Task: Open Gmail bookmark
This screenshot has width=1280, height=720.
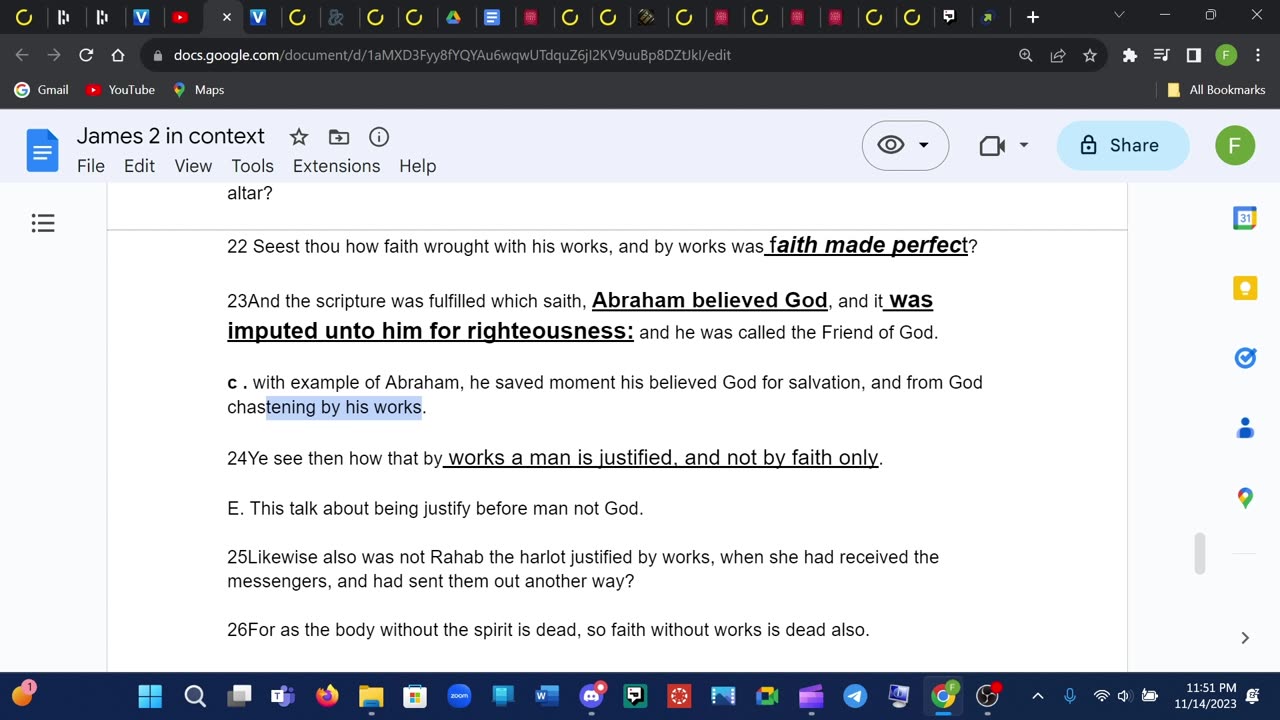Action: pyautogui.click(x=42, y=90)
